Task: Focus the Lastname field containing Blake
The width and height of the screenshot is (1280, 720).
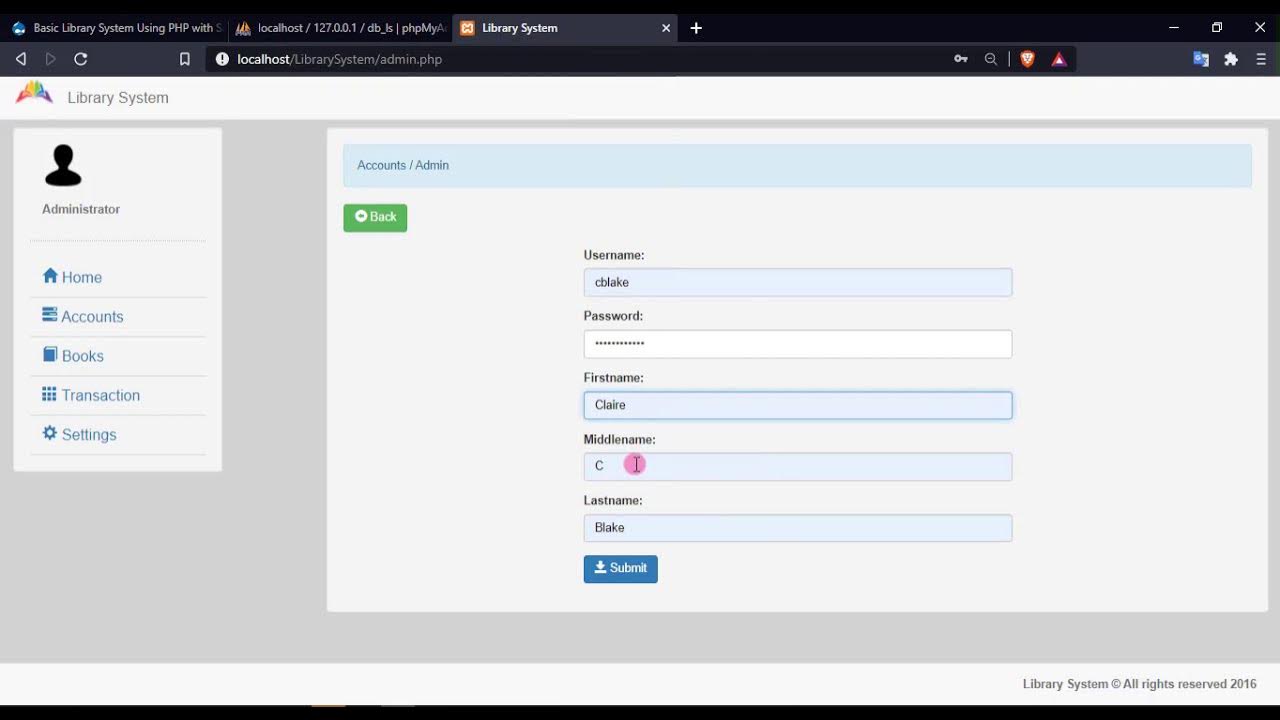Action: (x=798, y=528)
